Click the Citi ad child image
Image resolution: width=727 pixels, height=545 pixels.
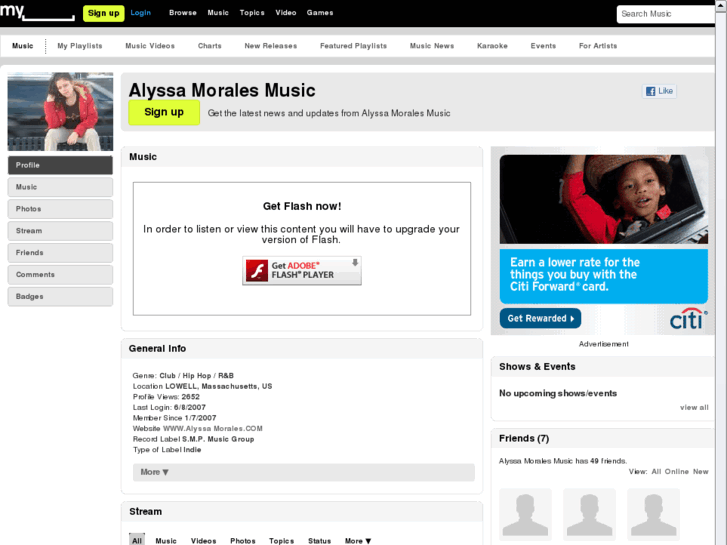(604, 199)
